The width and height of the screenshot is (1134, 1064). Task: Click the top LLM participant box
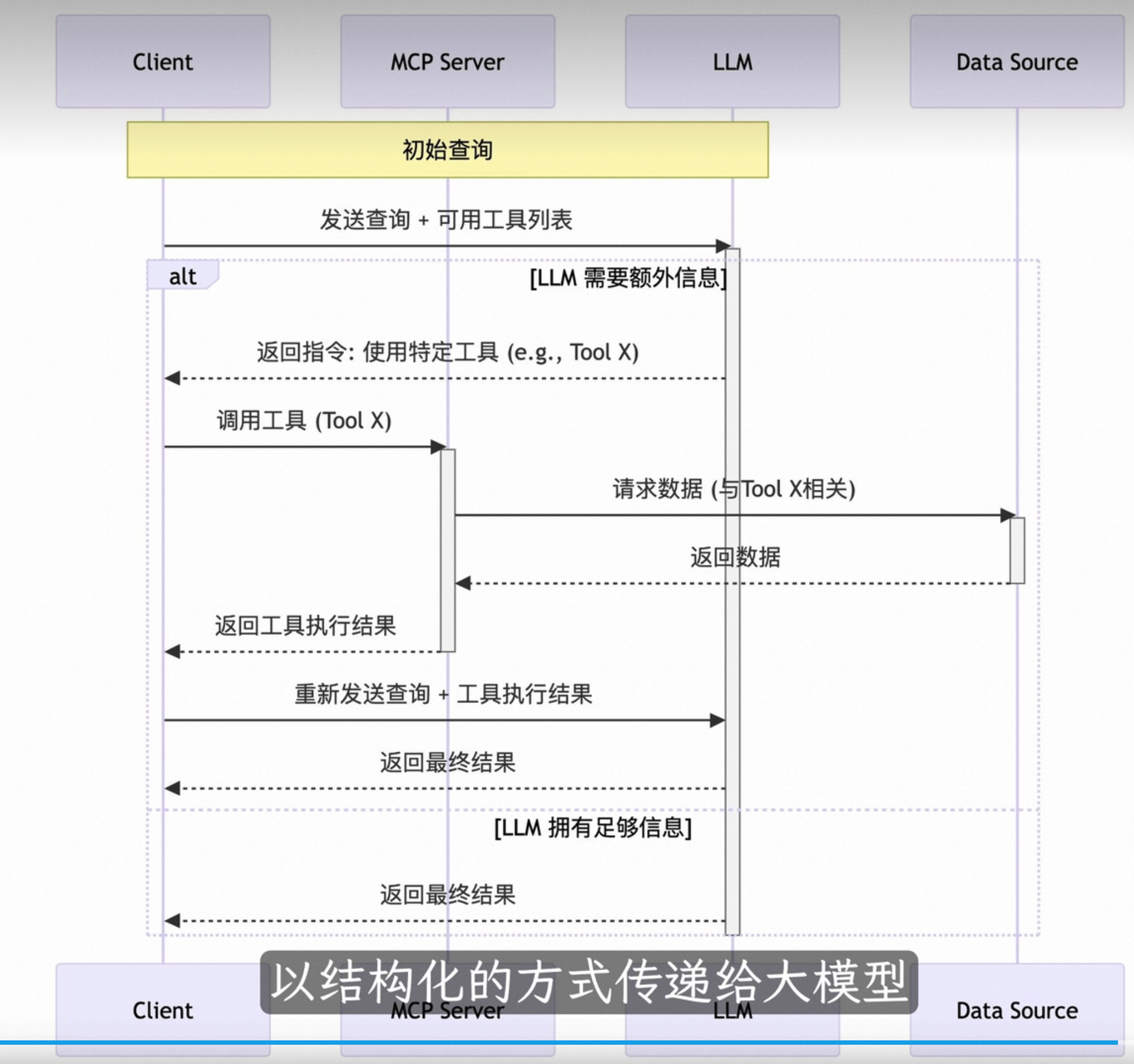pyautogui.click(x=732, y=62)
